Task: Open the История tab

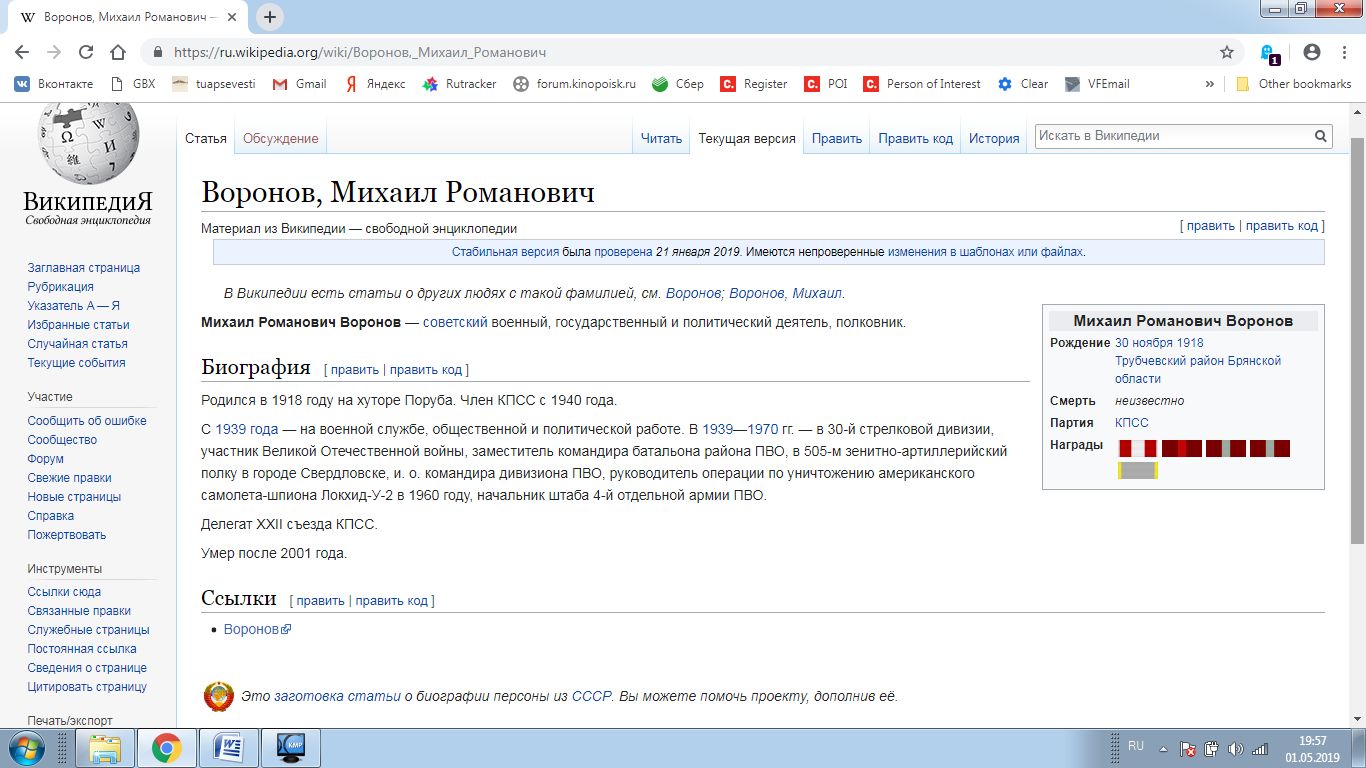Action: pyautogui.click(x=994, y=139)
